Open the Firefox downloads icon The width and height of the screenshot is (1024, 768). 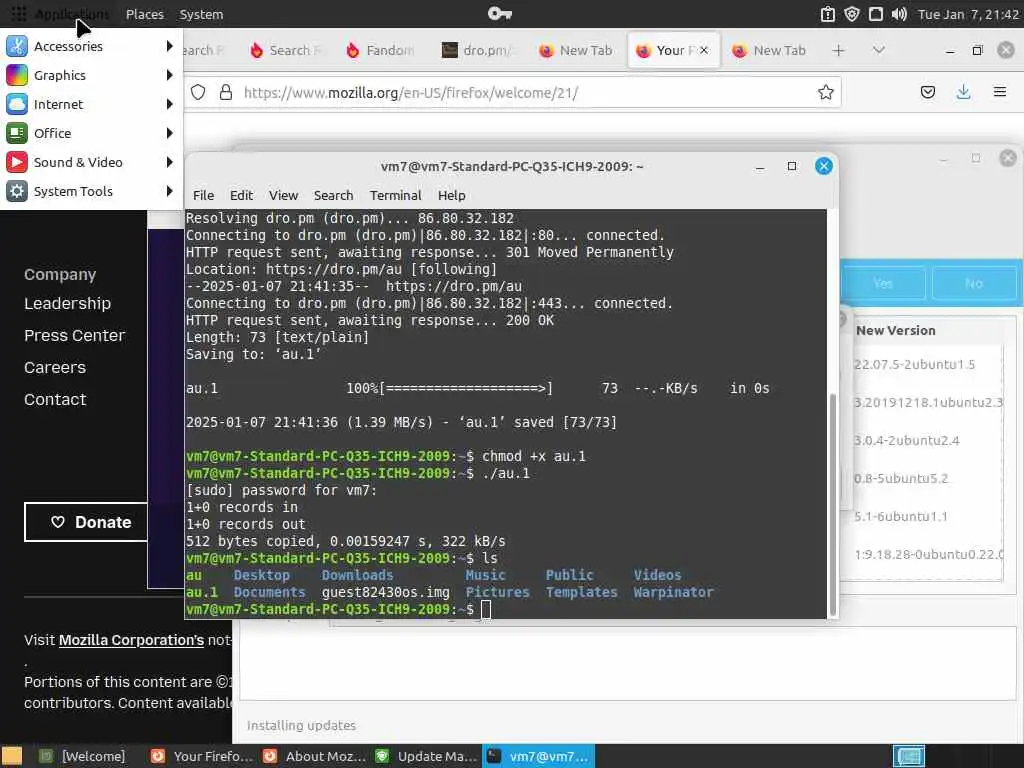click(963, 92)
